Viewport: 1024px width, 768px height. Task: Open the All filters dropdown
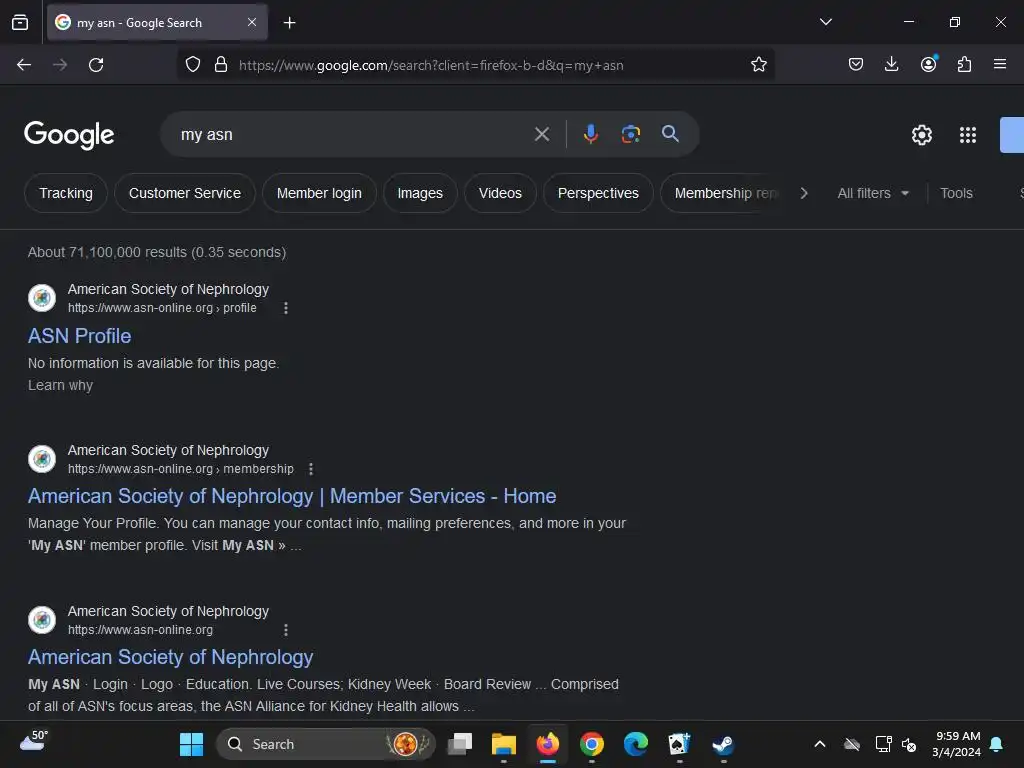coord(873,193)
